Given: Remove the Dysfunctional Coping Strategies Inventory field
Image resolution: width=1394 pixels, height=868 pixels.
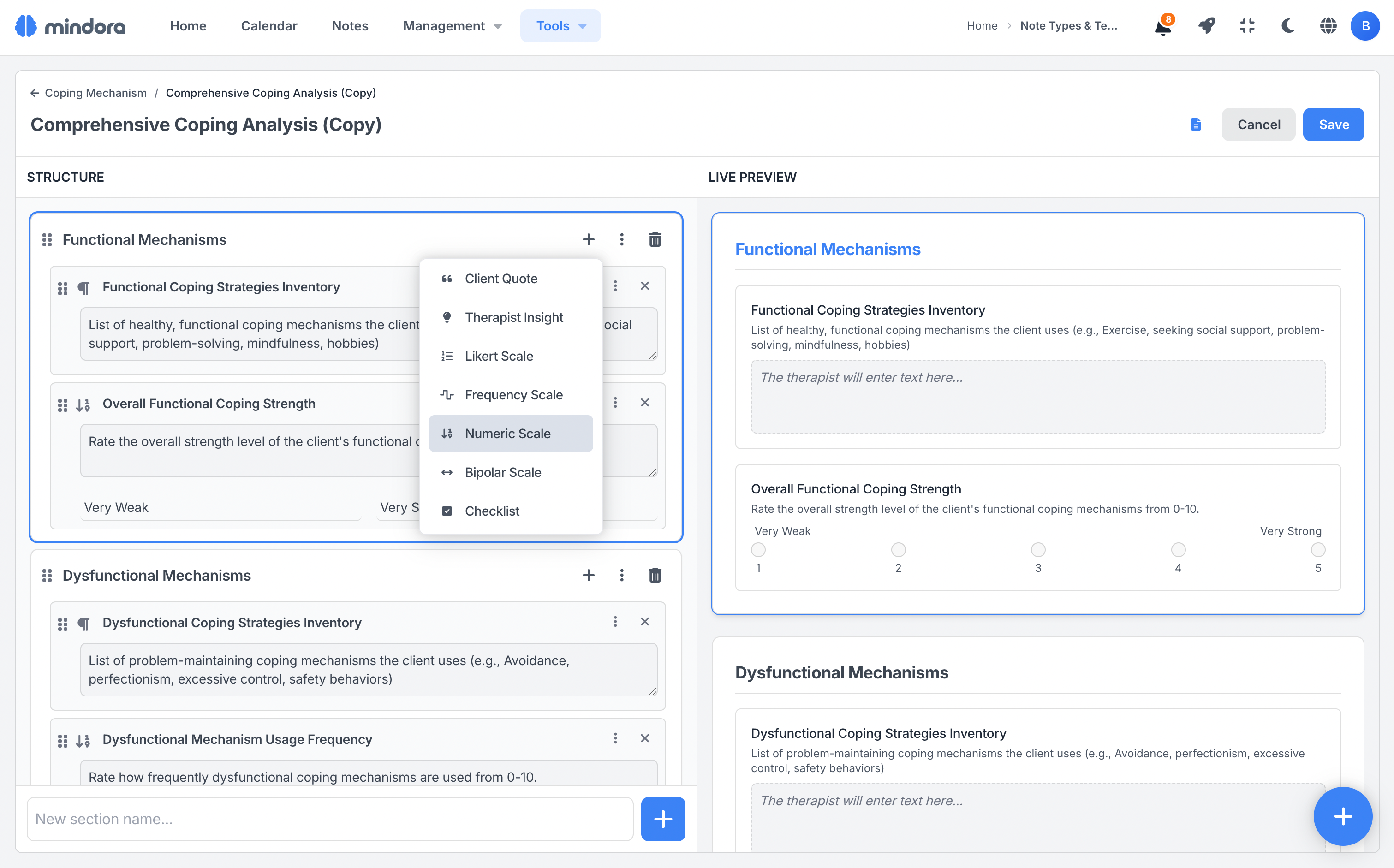Looking at the screenshot, I should (x=645, y=622).
